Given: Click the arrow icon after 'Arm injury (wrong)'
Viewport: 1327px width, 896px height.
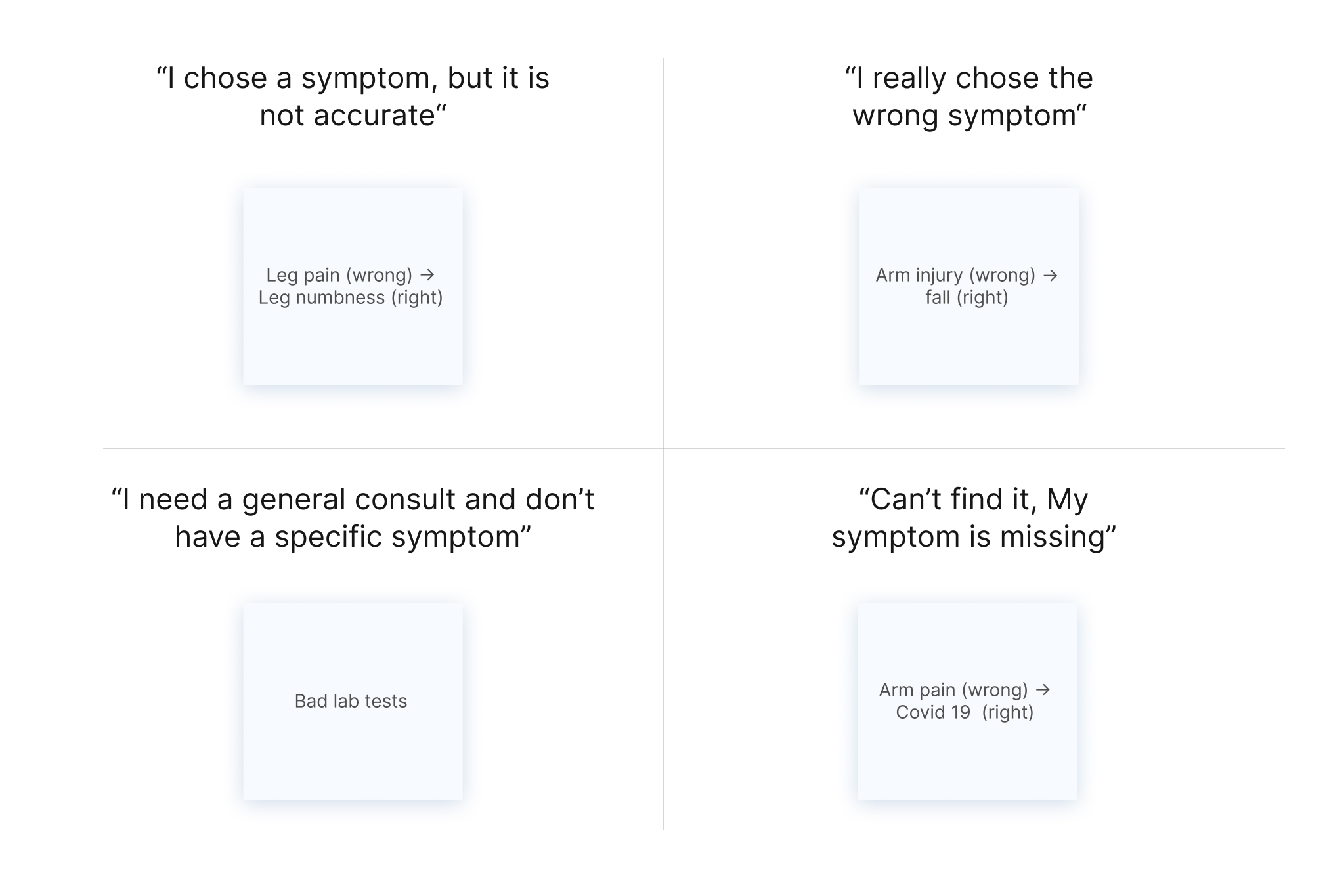Looking at the screenshot, I should (x=1050, y=275).
